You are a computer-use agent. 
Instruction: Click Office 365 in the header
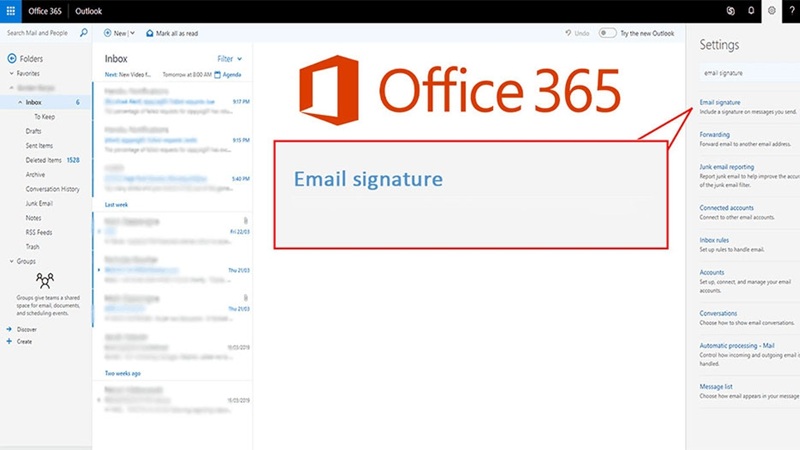pos(45,11)
